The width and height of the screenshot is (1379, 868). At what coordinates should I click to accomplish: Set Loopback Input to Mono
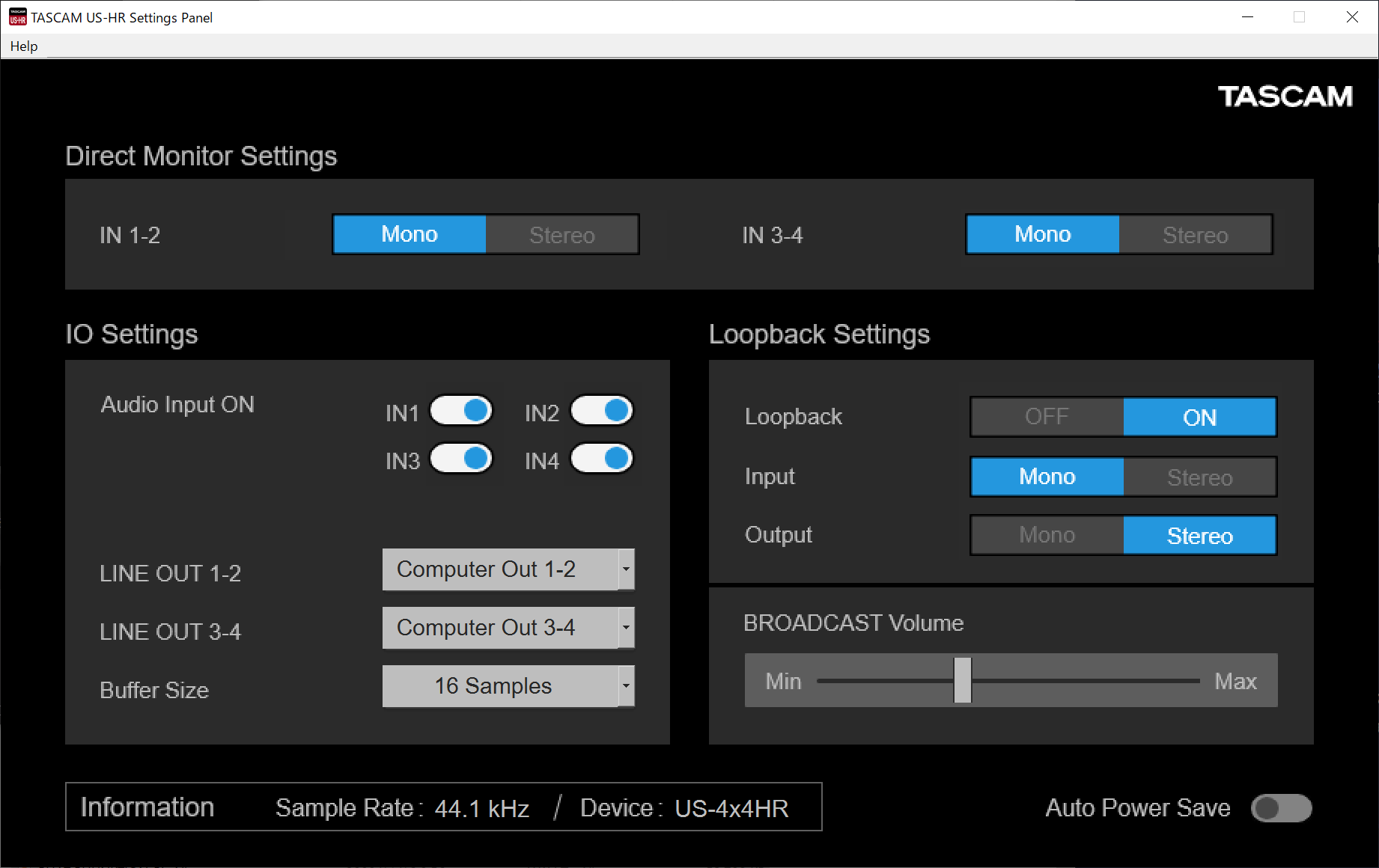pyautogui.click(x=1047, y=477)
